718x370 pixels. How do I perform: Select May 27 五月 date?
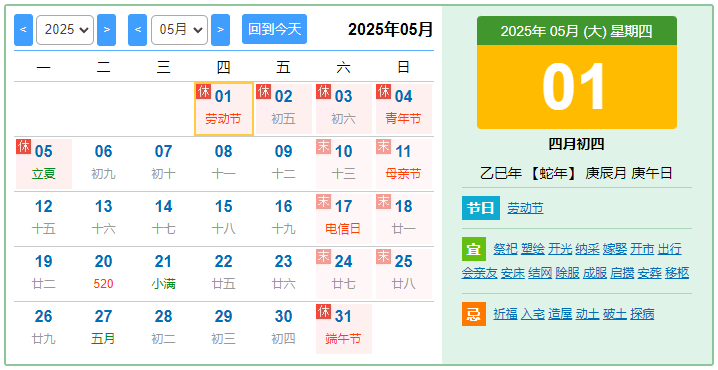tap(103, 329)
